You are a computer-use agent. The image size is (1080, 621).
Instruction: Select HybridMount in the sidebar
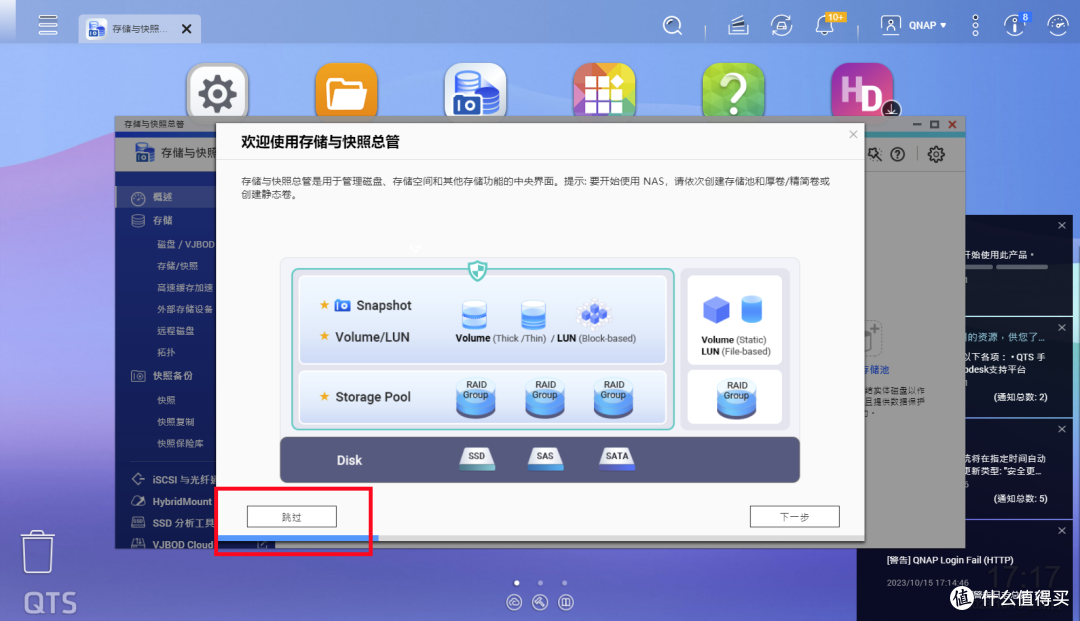click(172, 501)
